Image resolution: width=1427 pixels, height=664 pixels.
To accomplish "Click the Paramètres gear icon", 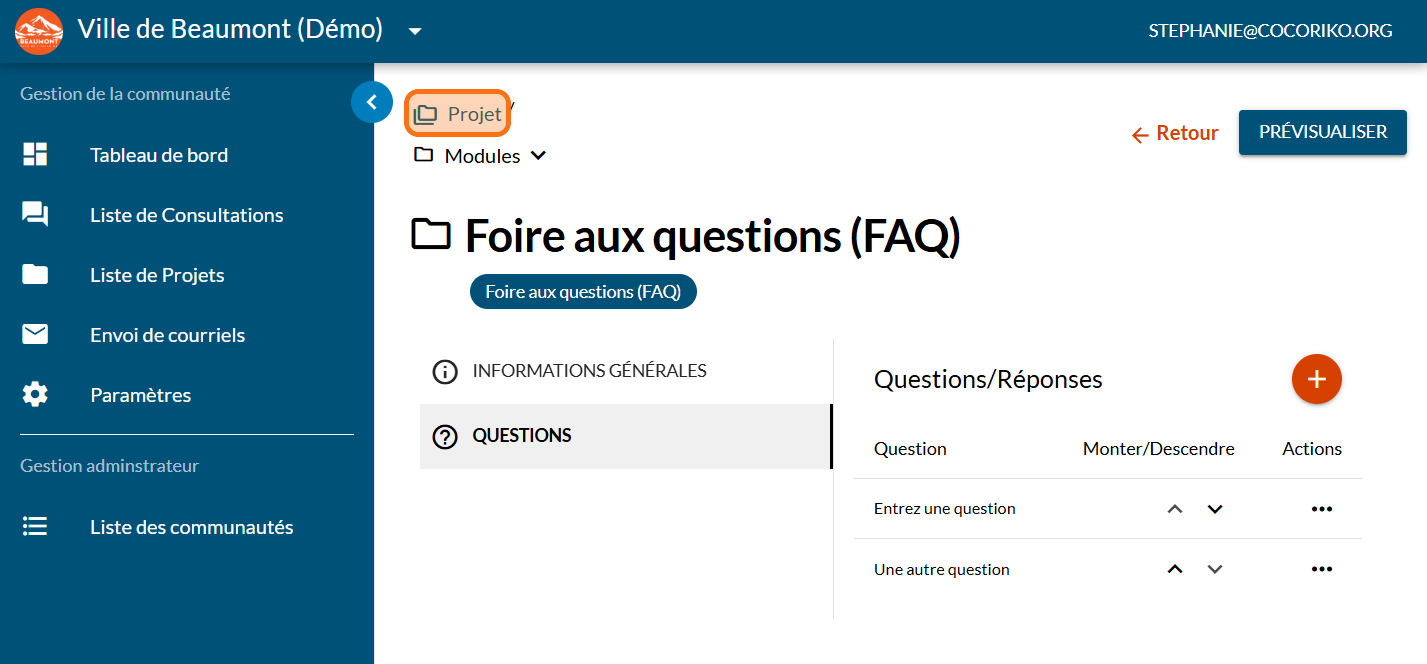I will pos(35,395).
